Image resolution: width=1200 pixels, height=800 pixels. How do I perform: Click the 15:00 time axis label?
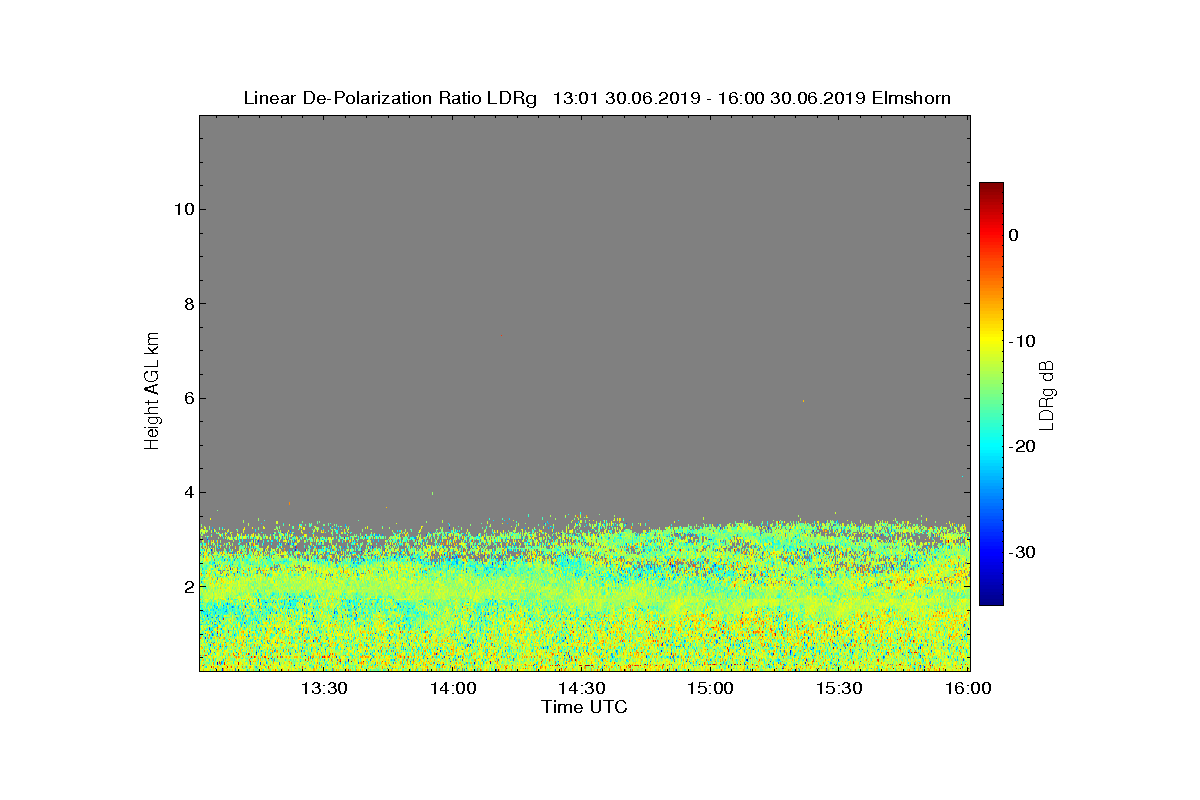point(711,689)
